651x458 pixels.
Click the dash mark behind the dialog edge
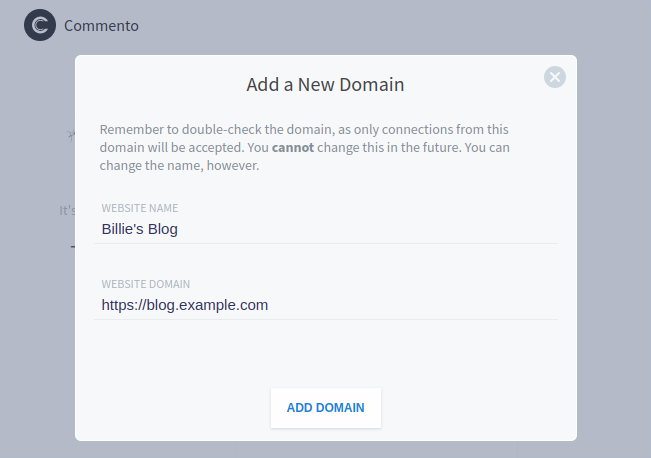(73, 247)
